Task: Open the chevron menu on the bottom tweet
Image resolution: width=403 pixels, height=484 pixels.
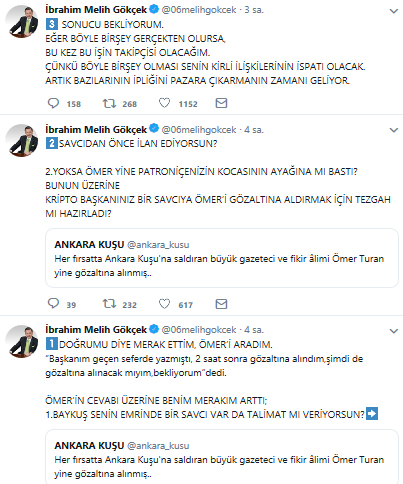Action: pyautogui.click(x=394, y=331)
